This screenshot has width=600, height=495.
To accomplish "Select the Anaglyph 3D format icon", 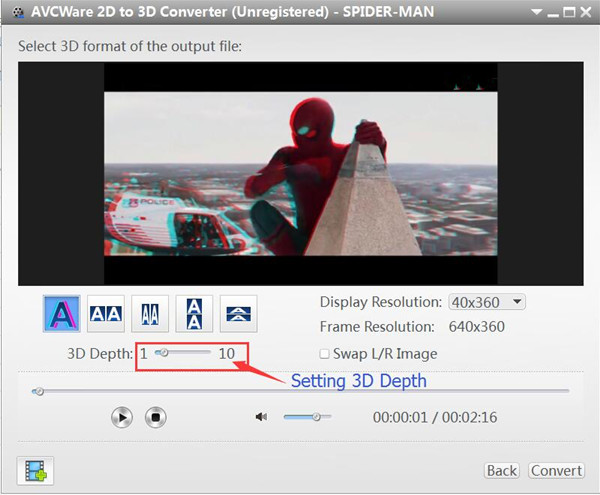I will pyautogui.click(x=62, y=314).
